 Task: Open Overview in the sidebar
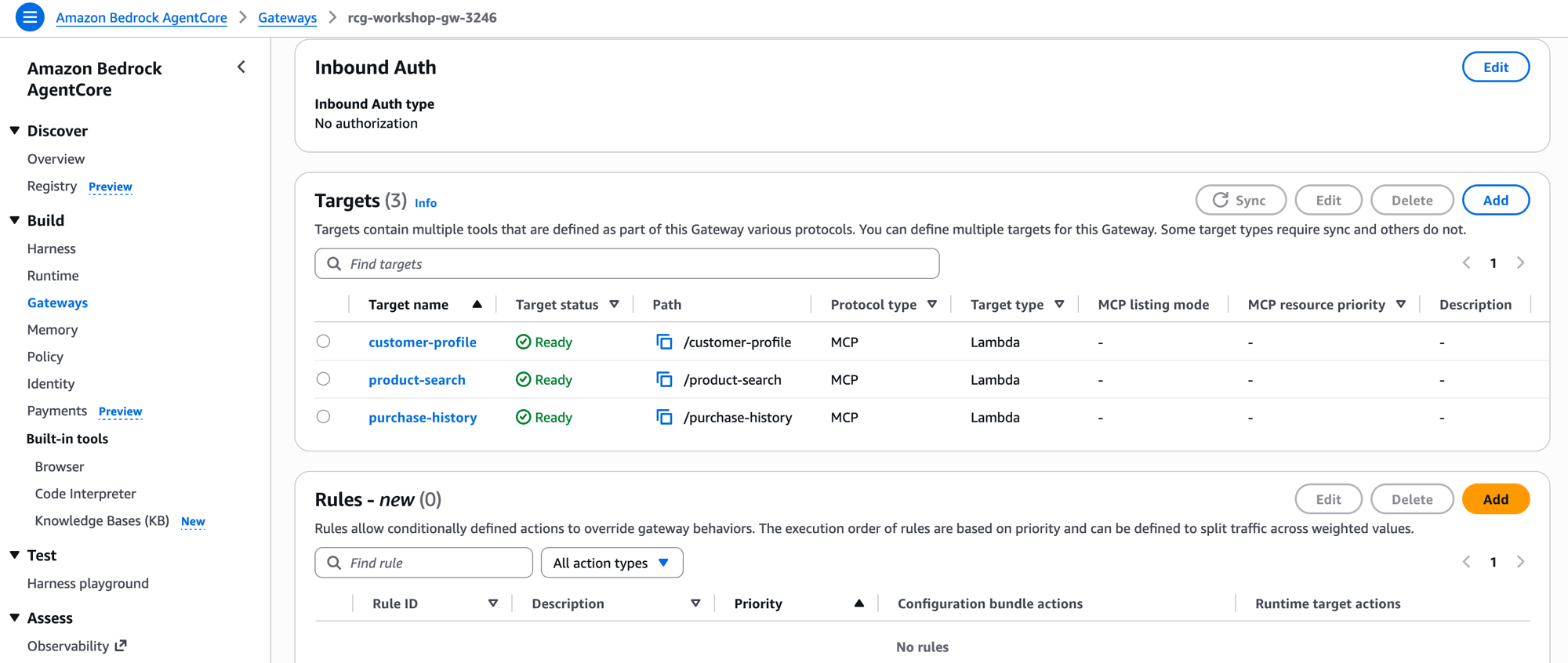click(x=56, y=159)
